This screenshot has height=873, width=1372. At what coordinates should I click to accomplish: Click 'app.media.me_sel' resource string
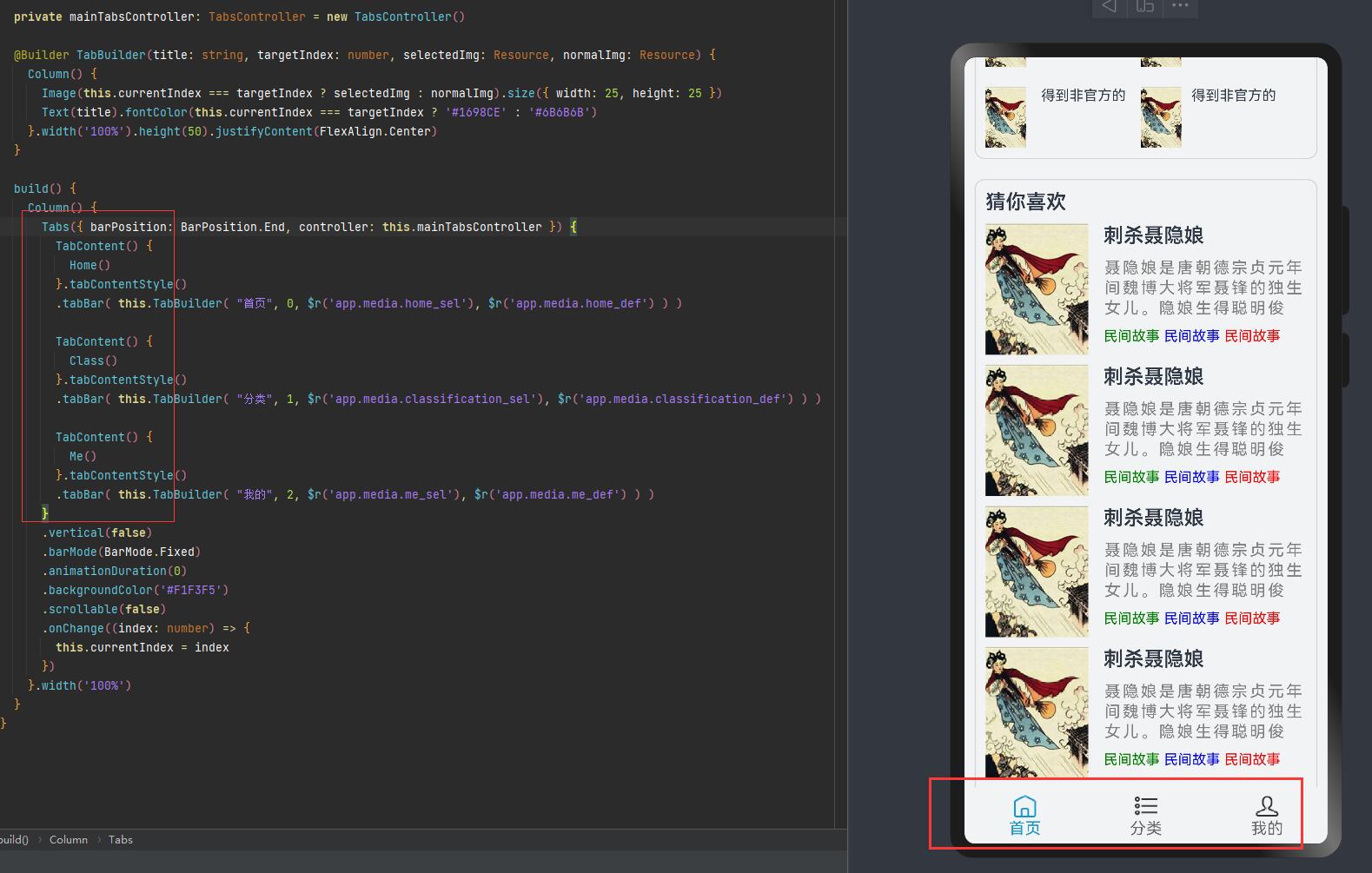(x=393, y=494)
